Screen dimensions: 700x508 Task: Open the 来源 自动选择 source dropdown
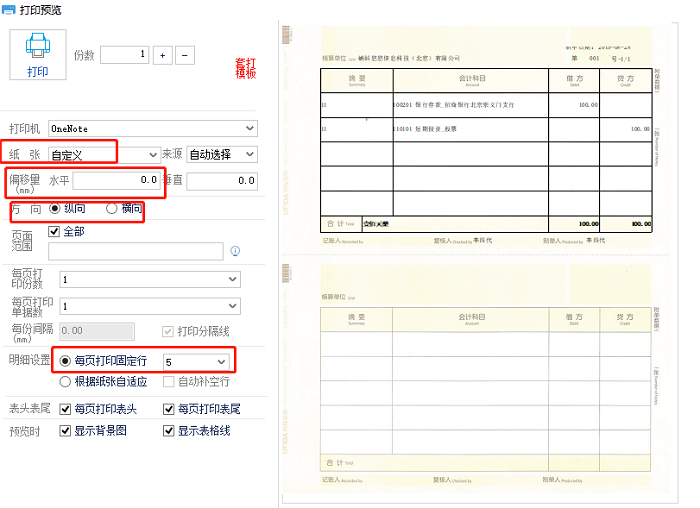222,154
